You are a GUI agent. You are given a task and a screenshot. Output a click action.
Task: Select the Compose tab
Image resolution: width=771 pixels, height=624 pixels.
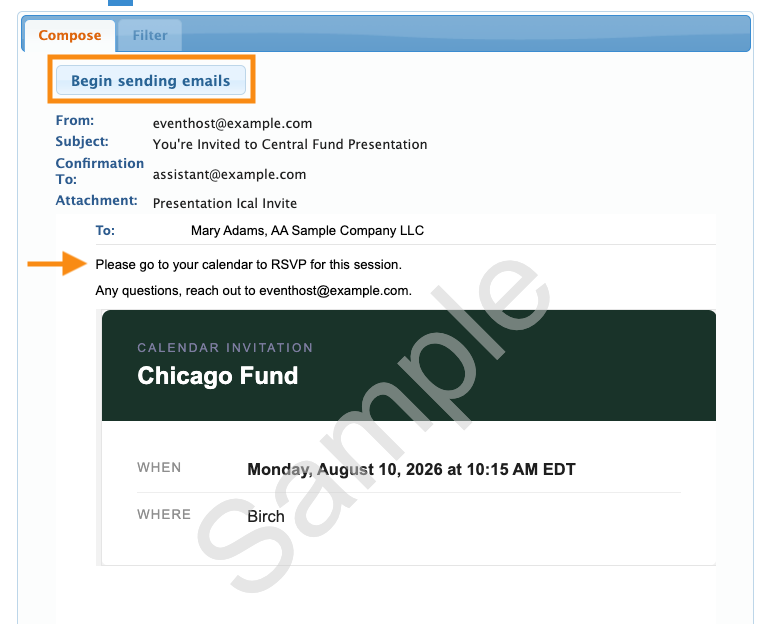coord(70,35)
